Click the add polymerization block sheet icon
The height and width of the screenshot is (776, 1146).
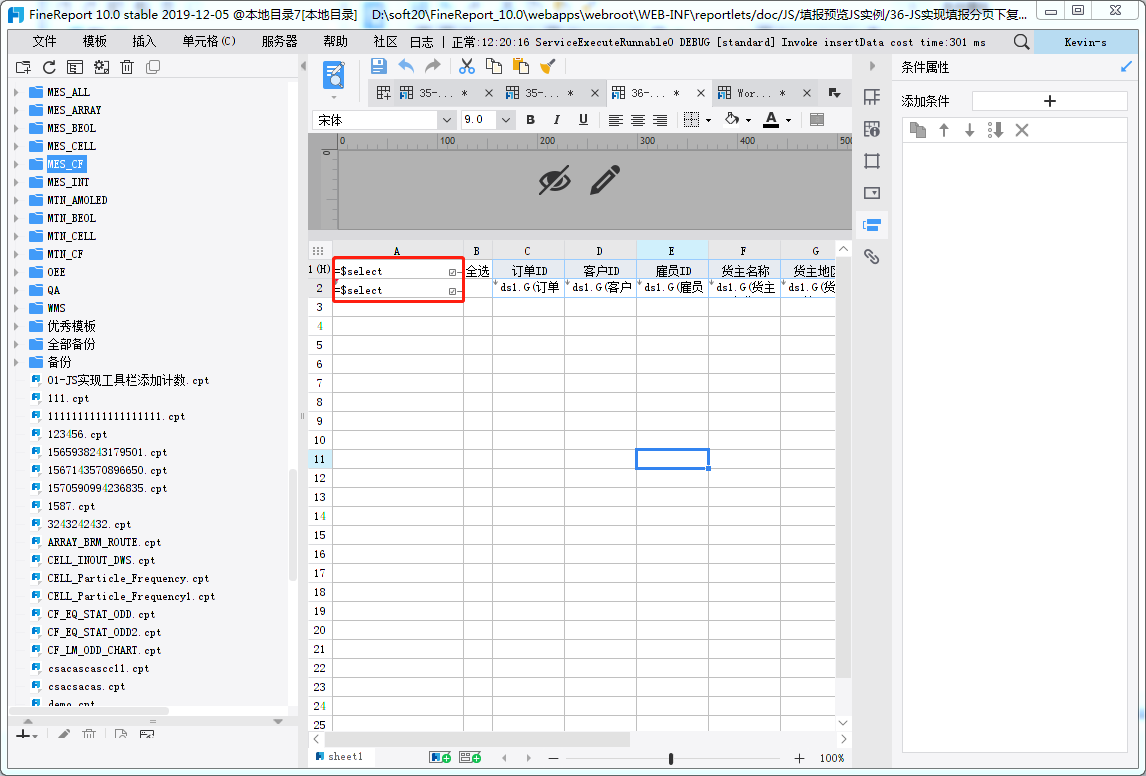(x=470, y=758)
